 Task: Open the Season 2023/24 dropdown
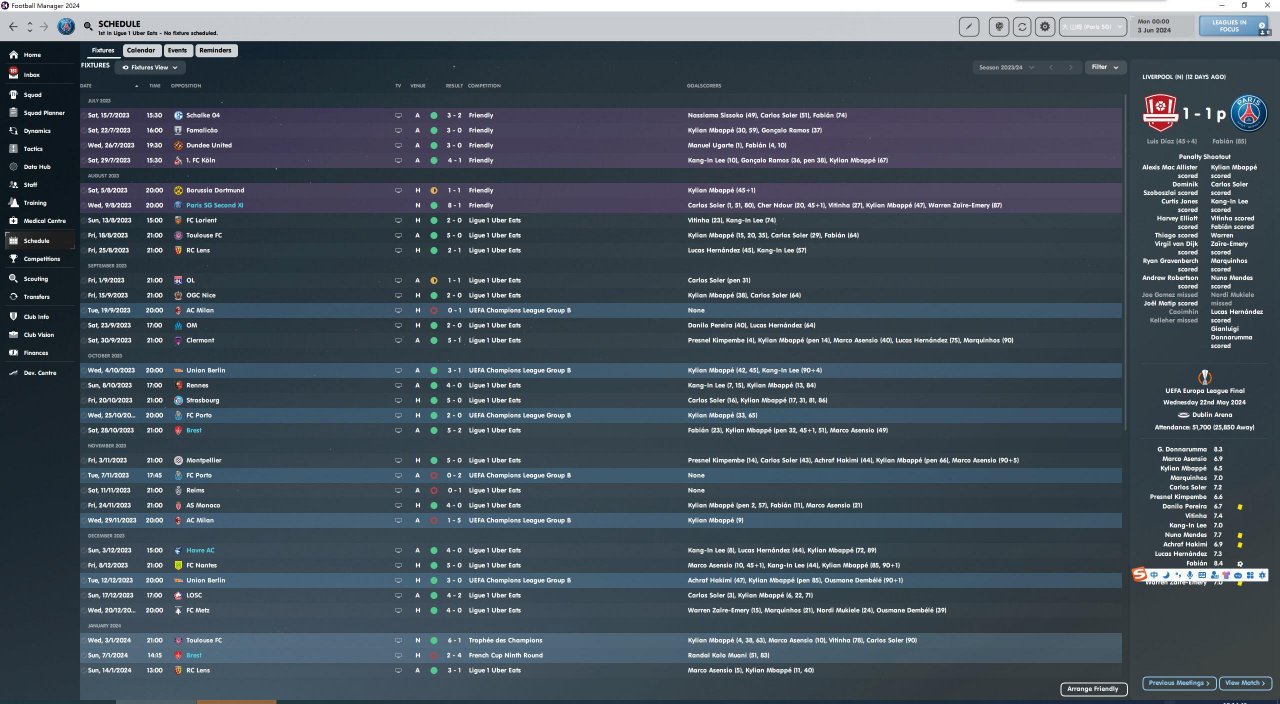(1005, 67)
